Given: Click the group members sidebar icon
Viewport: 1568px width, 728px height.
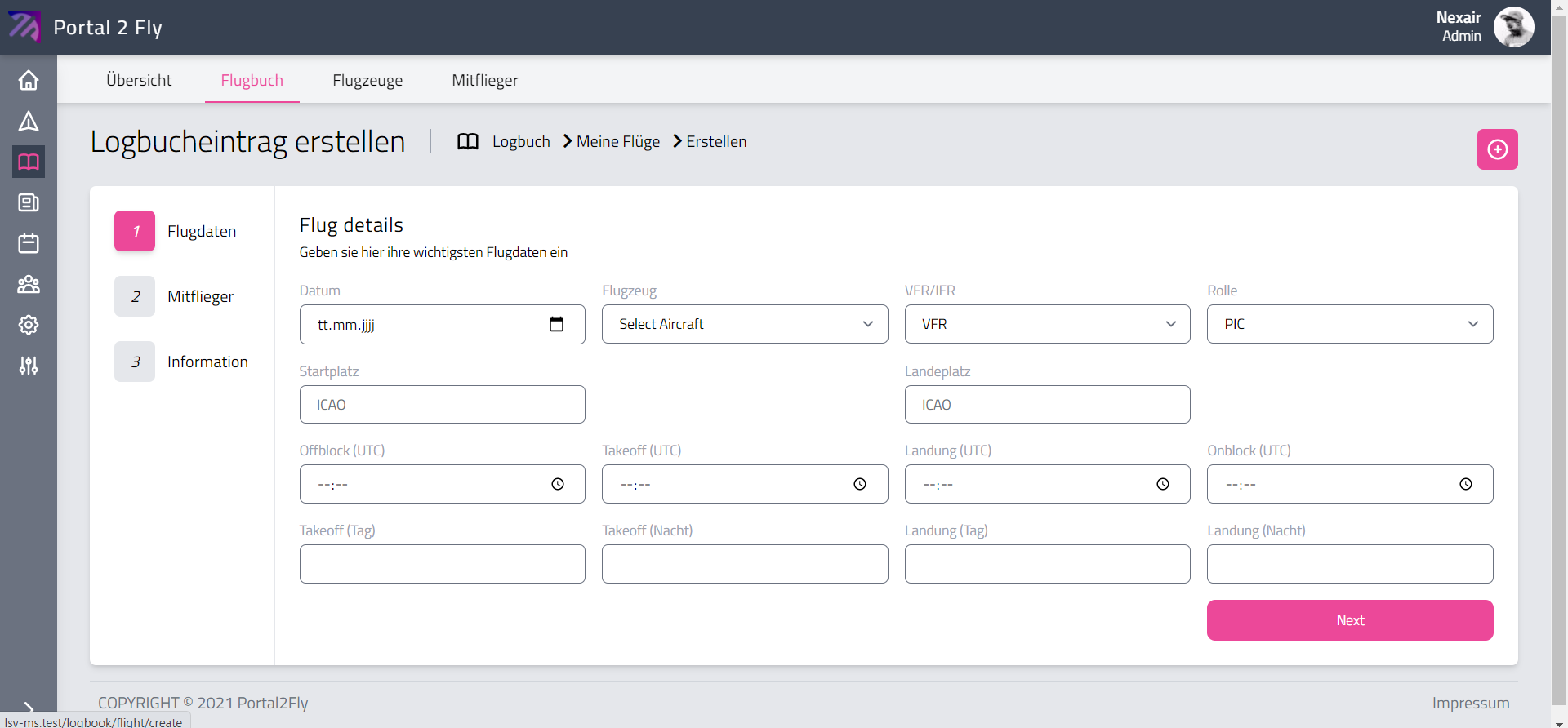Looking at the screenshot, I should [29, 284].
